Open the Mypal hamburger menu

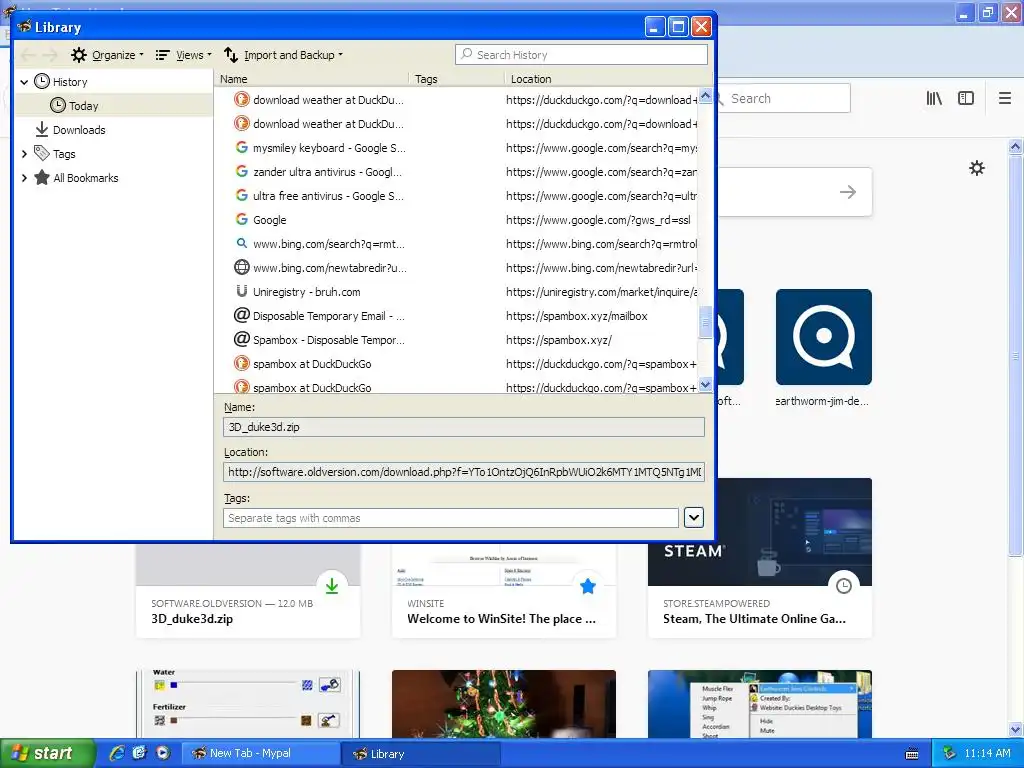1005,99
